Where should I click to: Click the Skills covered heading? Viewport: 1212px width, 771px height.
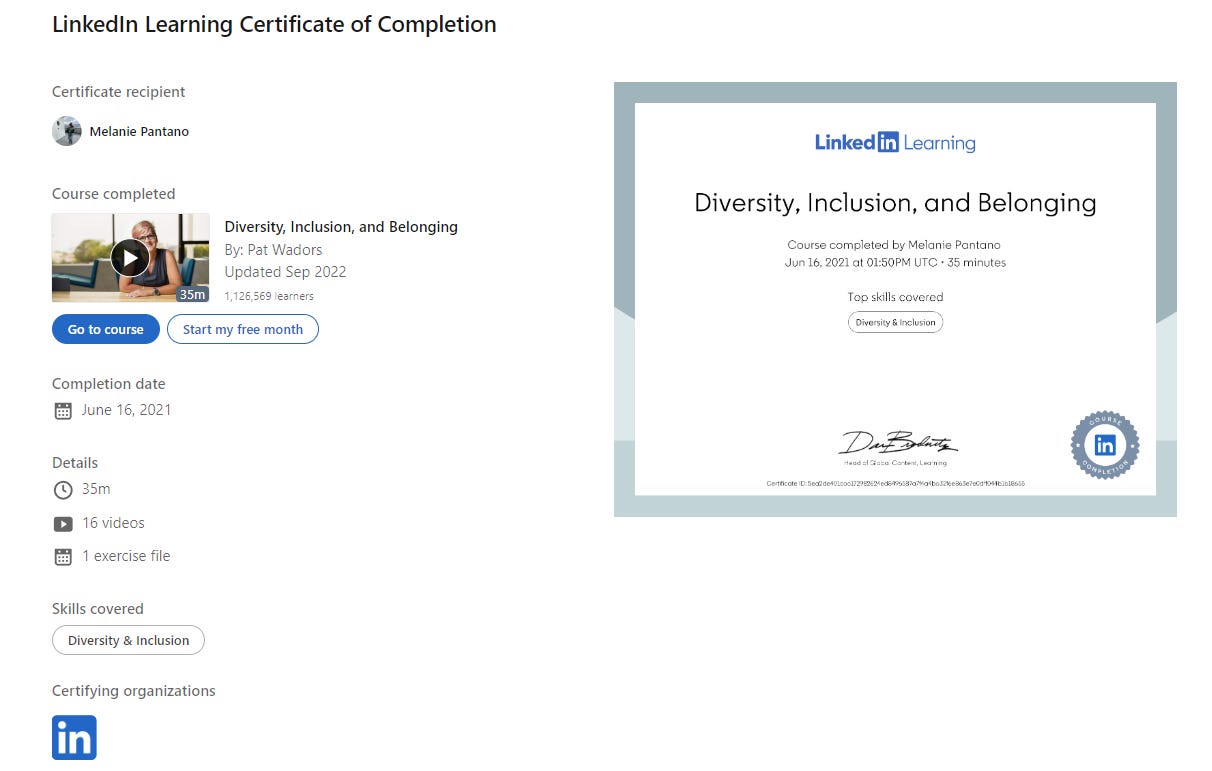click(x=98, y=609)
